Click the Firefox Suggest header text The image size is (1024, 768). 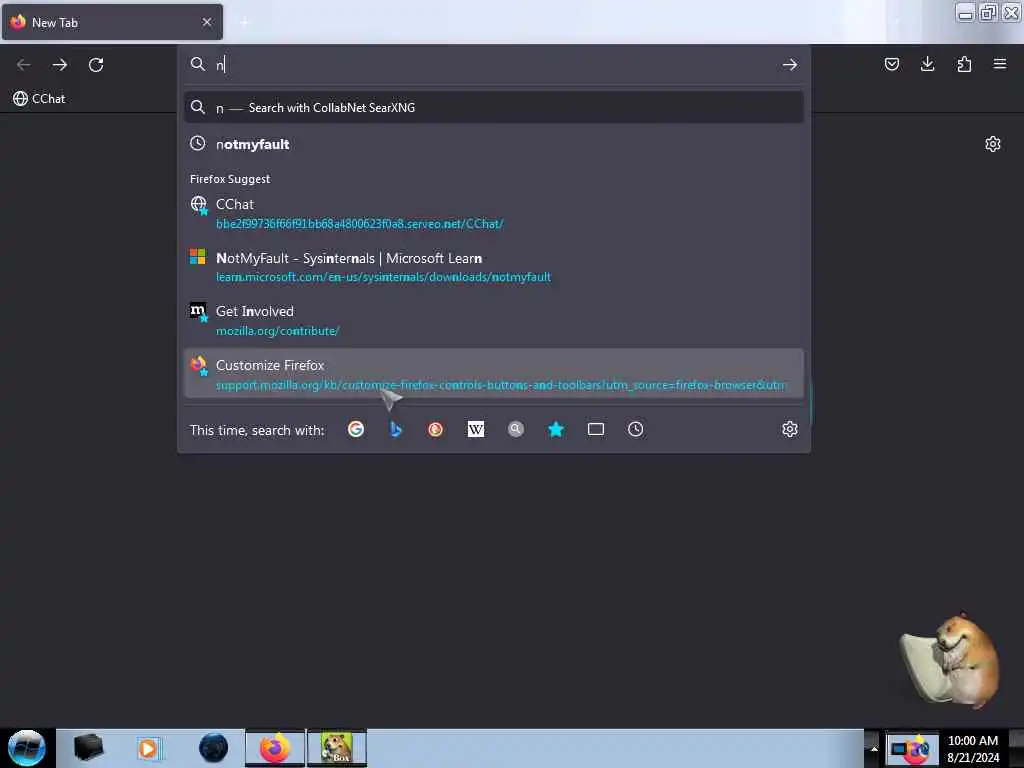coord(230,179)
